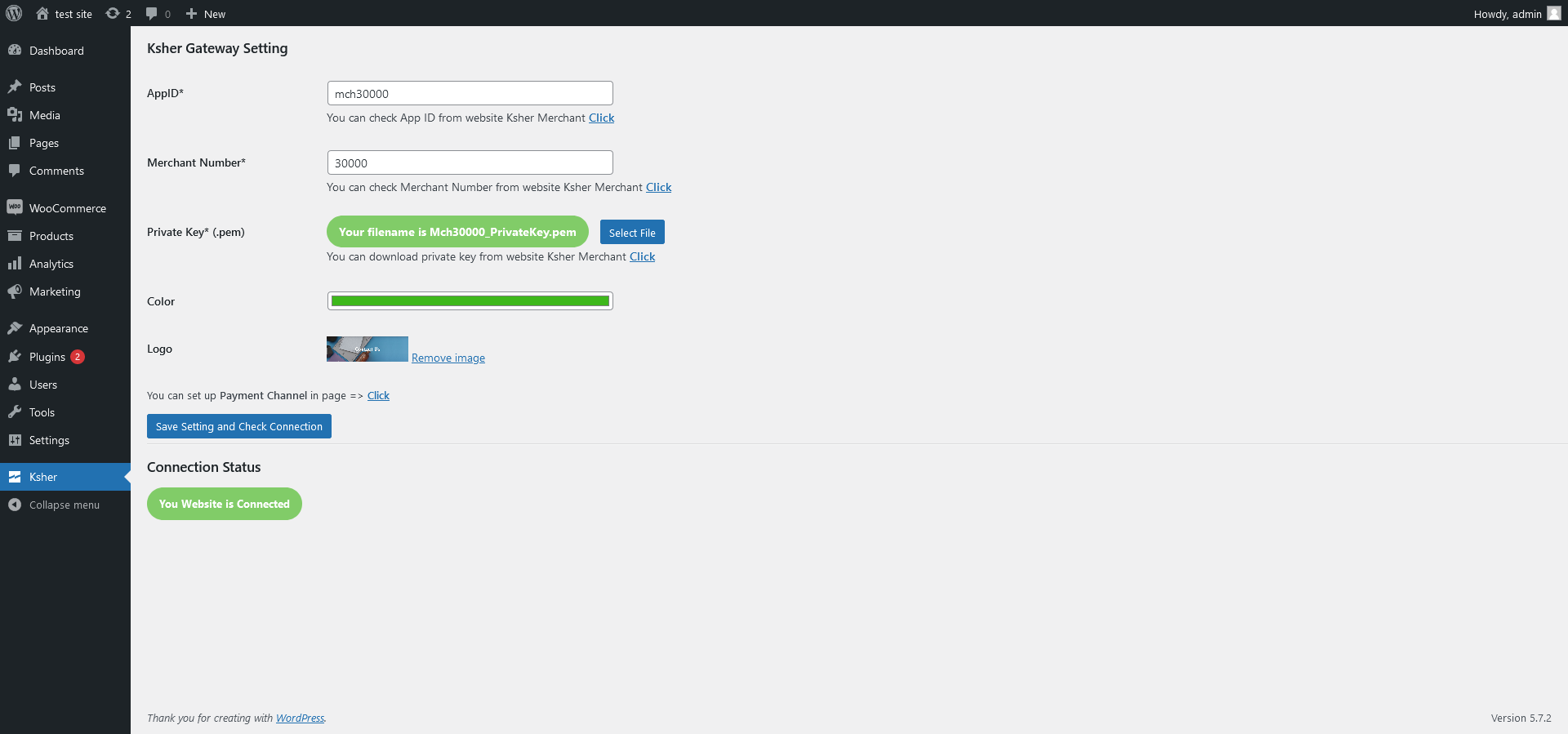The image size is (1568, 734).
Task: Click the Tools wrench icon
Action: tap(15, 411)
